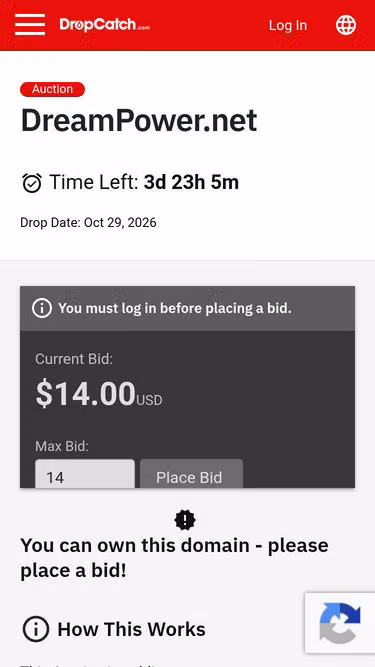This screenshot has height=667, width=375.
Task: Click the How This Works info icon
Action: (36, 630)
